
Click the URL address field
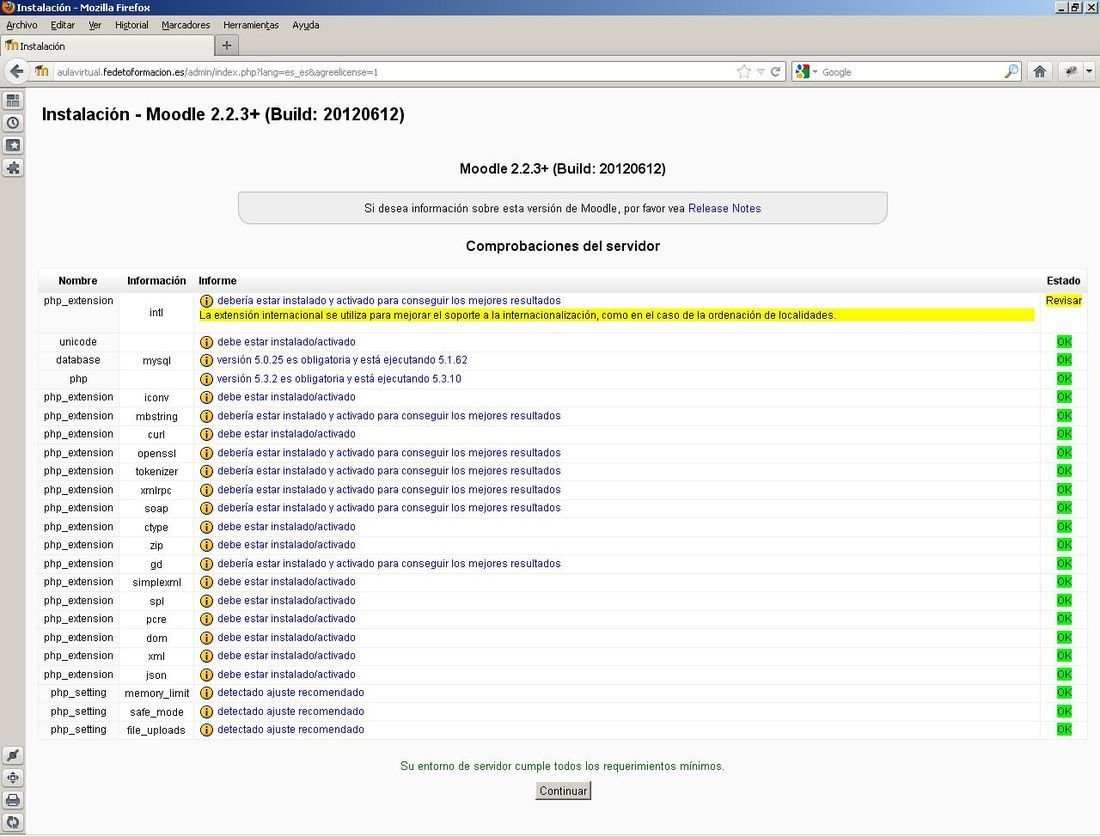[x=393, y=72]
